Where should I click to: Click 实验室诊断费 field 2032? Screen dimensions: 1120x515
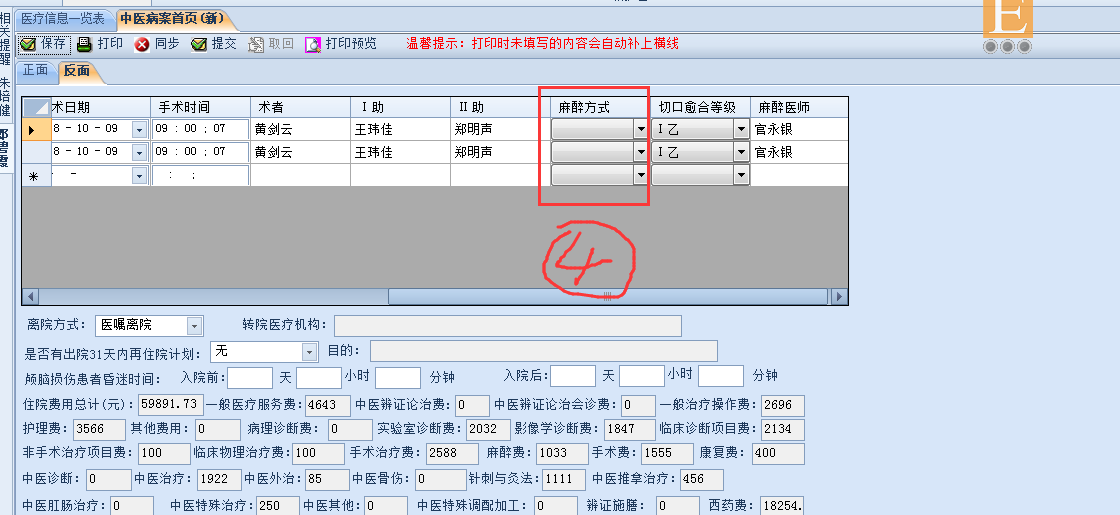489,429
